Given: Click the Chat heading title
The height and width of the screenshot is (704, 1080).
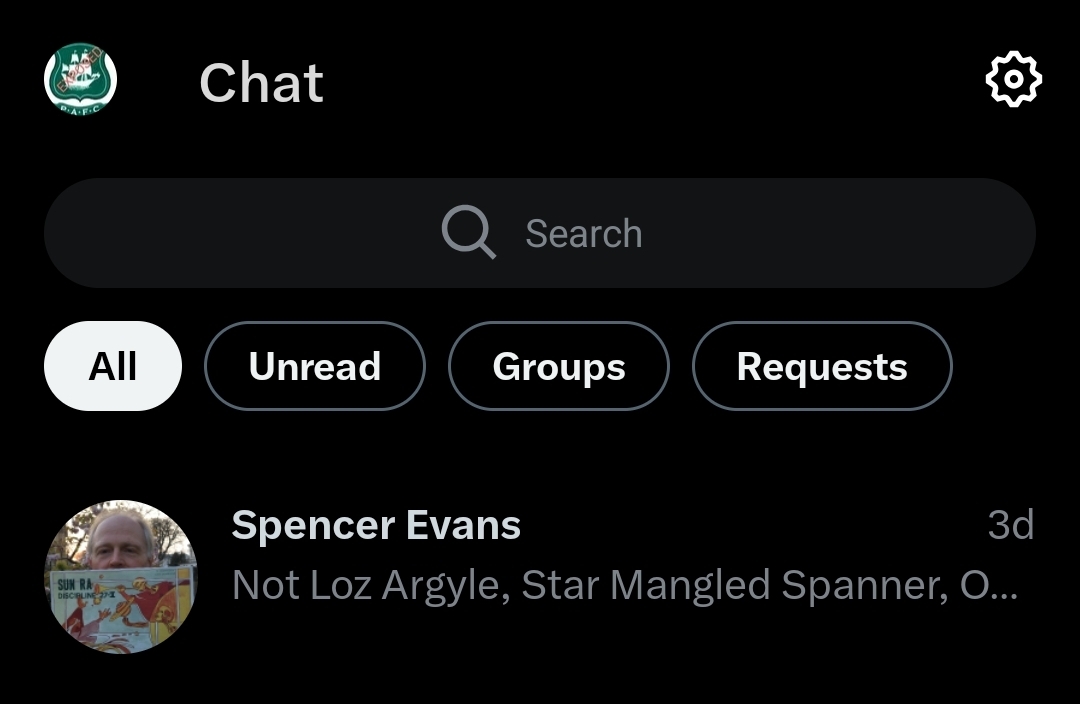Looking at the screenshot, I should coord(261,82).
